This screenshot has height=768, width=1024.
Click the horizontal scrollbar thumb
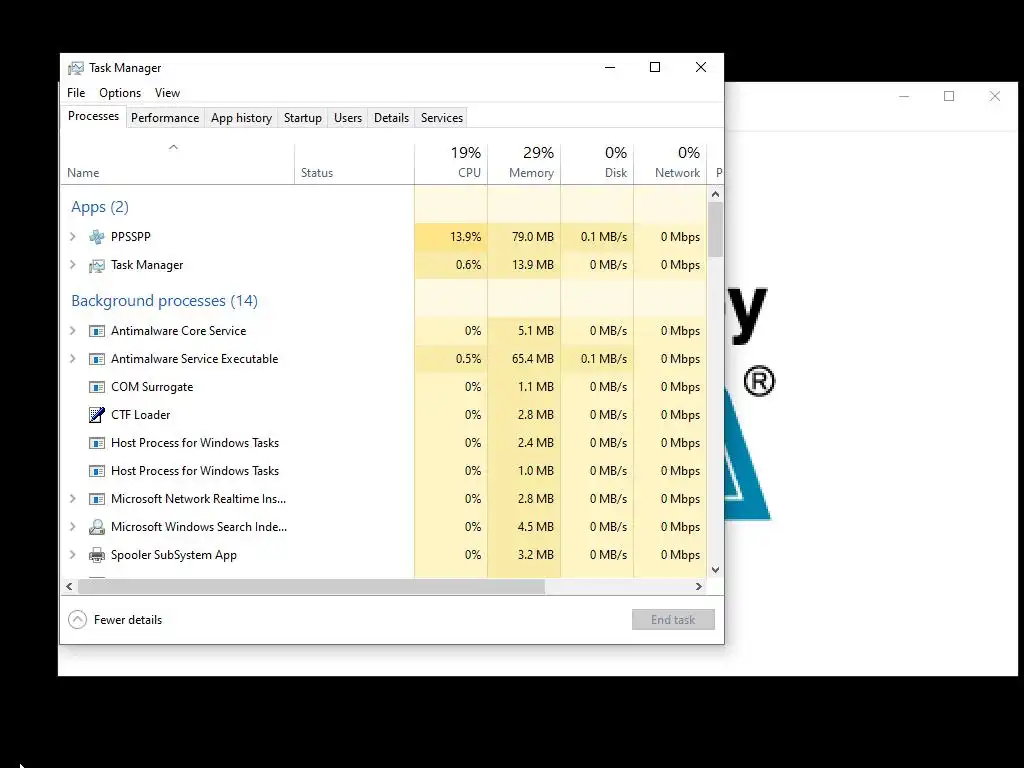click(x=311, y=586)
